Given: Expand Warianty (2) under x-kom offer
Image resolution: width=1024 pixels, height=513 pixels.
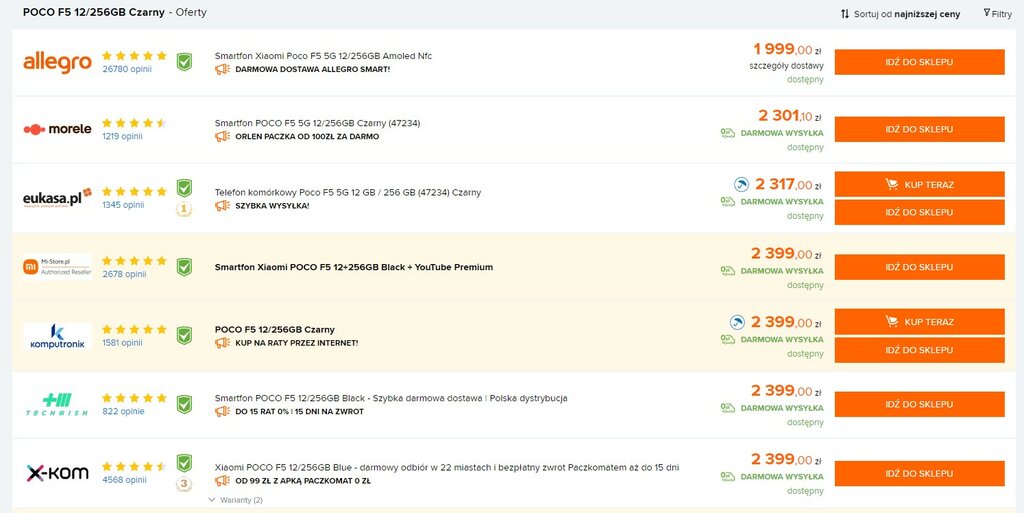Looking at the screenshot, I should (235, 500).
